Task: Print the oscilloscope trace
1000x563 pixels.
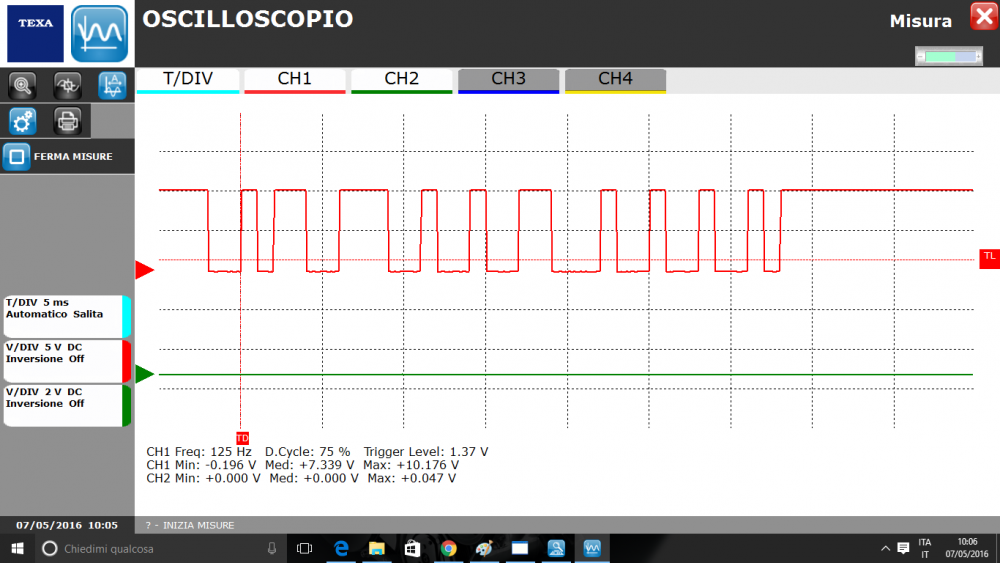Action: pyautogui.click(x=67, y=121)
